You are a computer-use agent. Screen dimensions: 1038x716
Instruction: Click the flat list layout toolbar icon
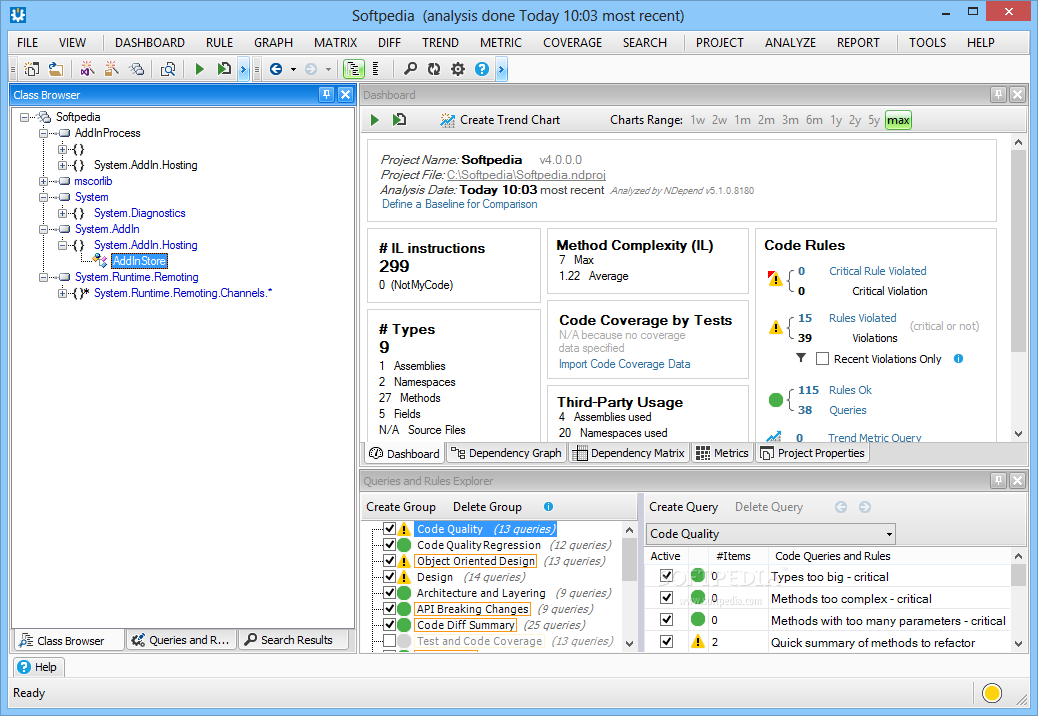tap(377, 69)
